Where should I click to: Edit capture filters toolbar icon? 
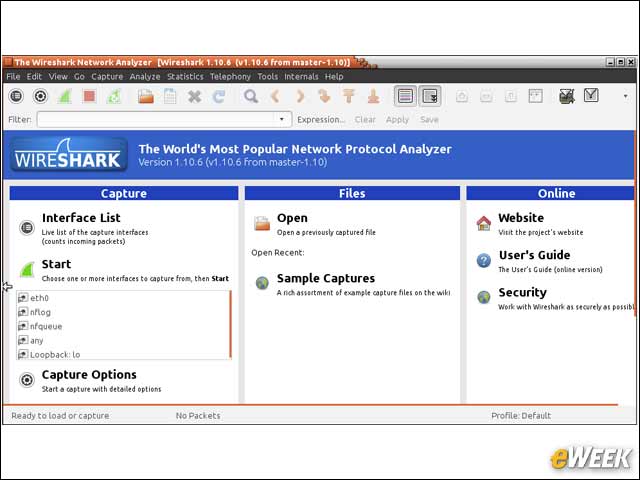567,96
